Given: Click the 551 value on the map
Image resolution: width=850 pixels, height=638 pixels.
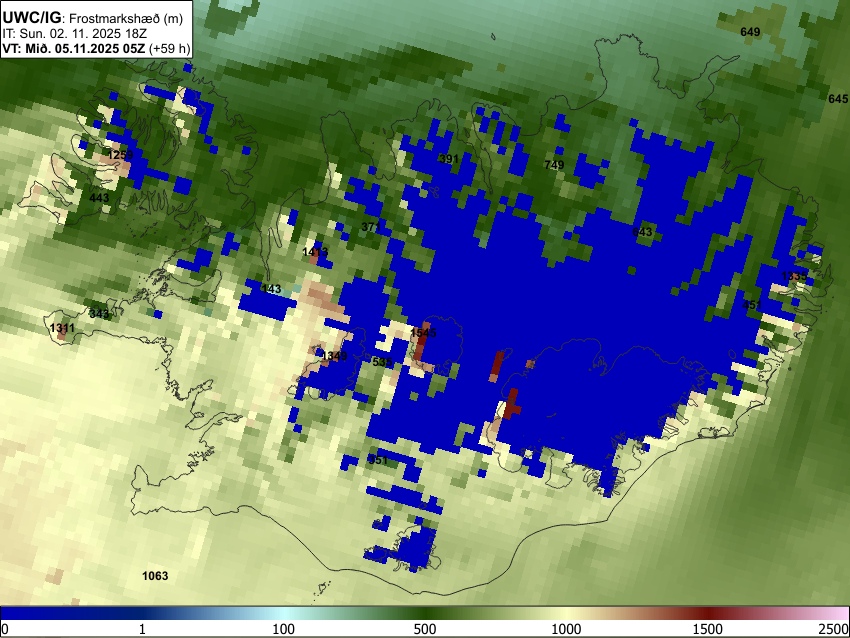Looking at the screenshot, I should pyautogui.click(x=378, y=460).
